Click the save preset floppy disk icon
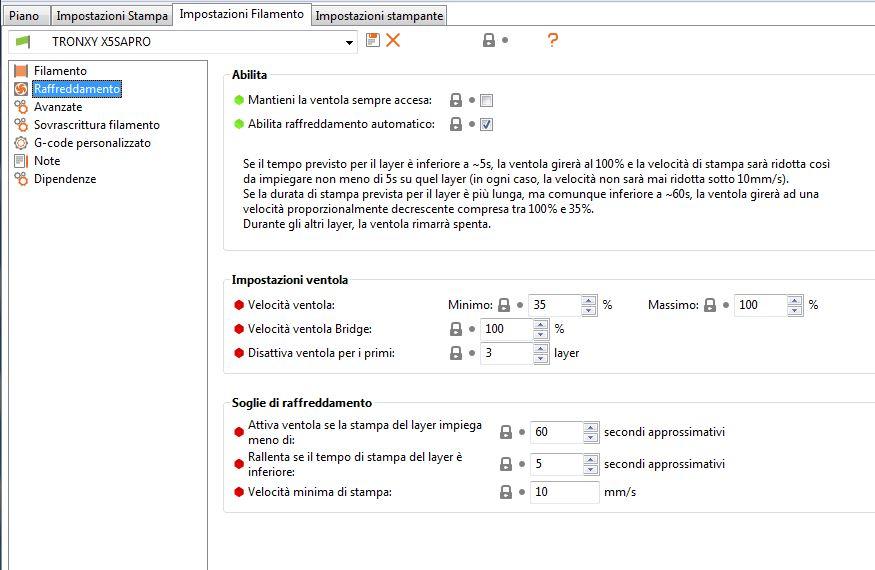This screenshot has height=570, width=875. click(373, 40)
